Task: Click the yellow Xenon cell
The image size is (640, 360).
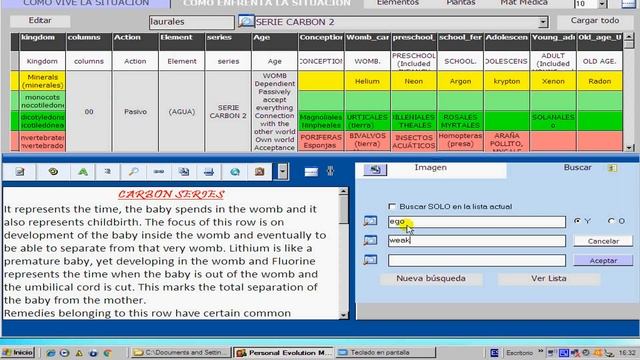Action: [x=553, y=81]
